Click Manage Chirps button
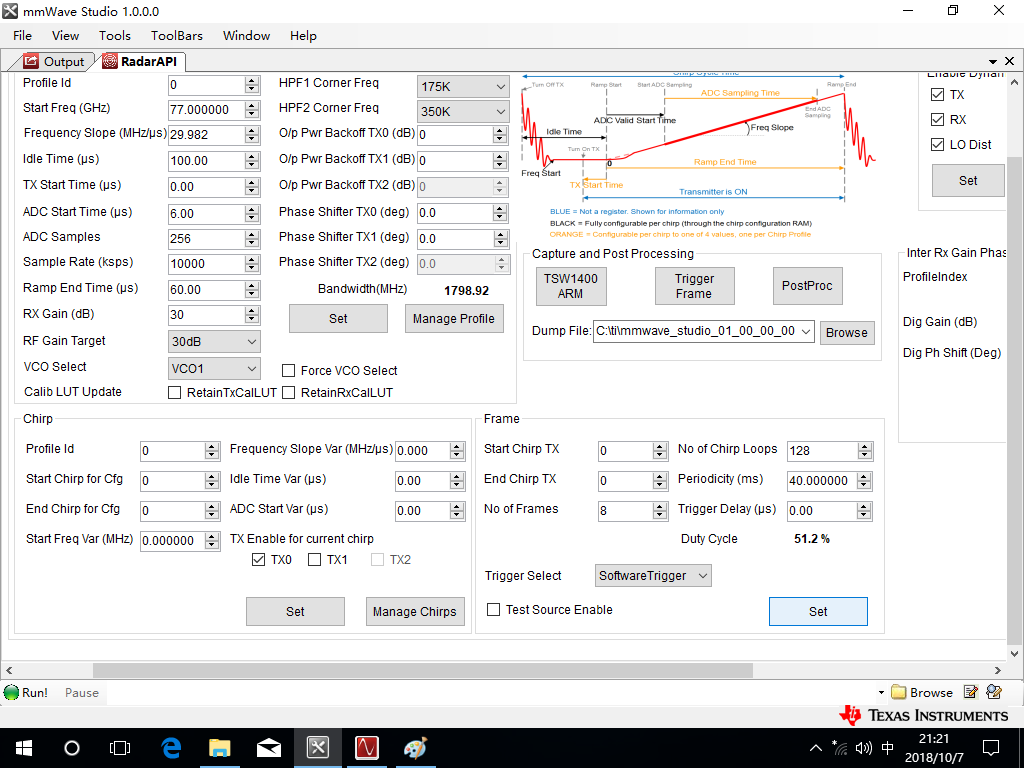 tap(415, 612)
